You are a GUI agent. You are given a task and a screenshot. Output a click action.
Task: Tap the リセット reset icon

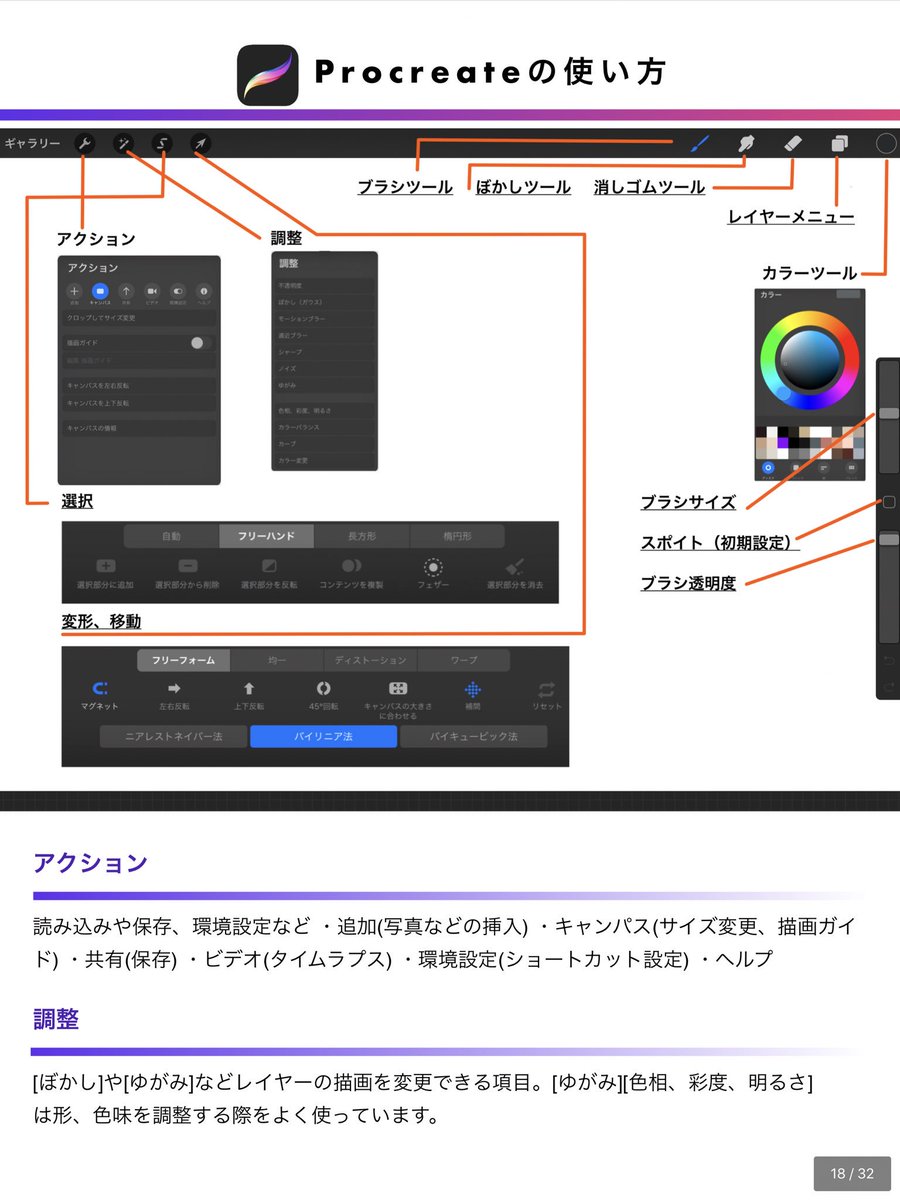point(546,689)
